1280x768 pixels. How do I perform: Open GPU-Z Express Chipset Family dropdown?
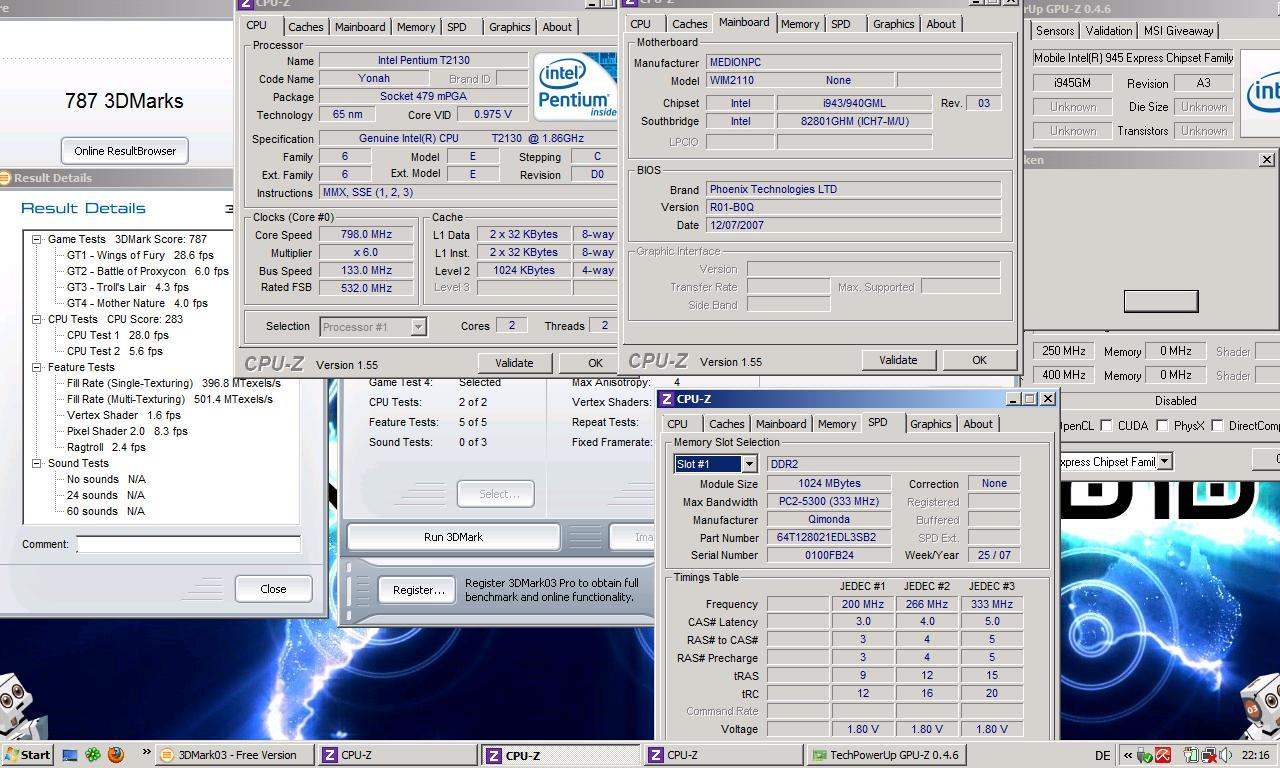1164,462
